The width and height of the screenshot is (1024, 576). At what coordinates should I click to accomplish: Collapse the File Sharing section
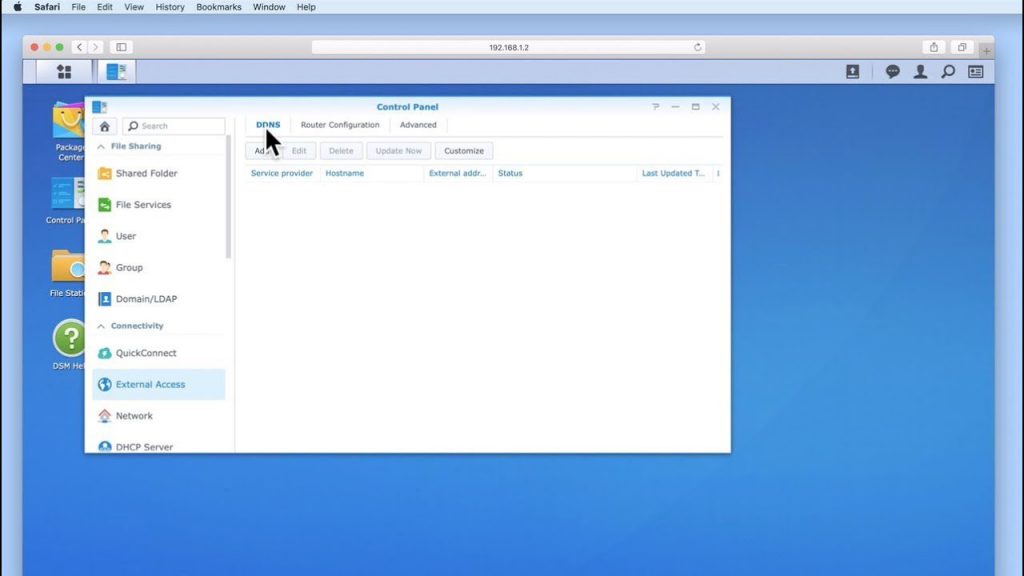tap(101, 147)
